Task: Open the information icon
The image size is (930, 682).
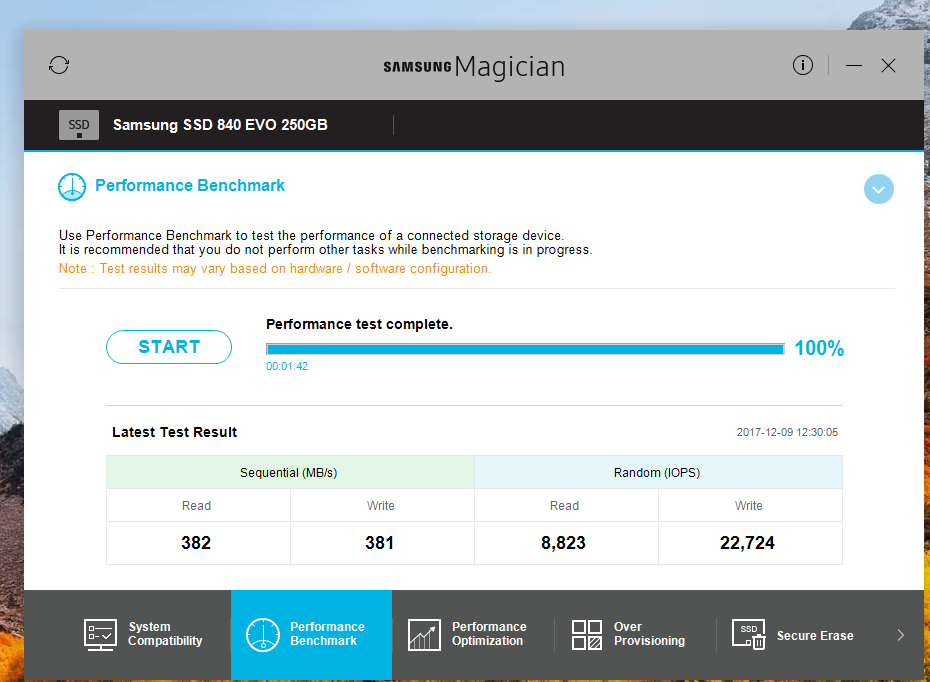Action: pos(803,65)
